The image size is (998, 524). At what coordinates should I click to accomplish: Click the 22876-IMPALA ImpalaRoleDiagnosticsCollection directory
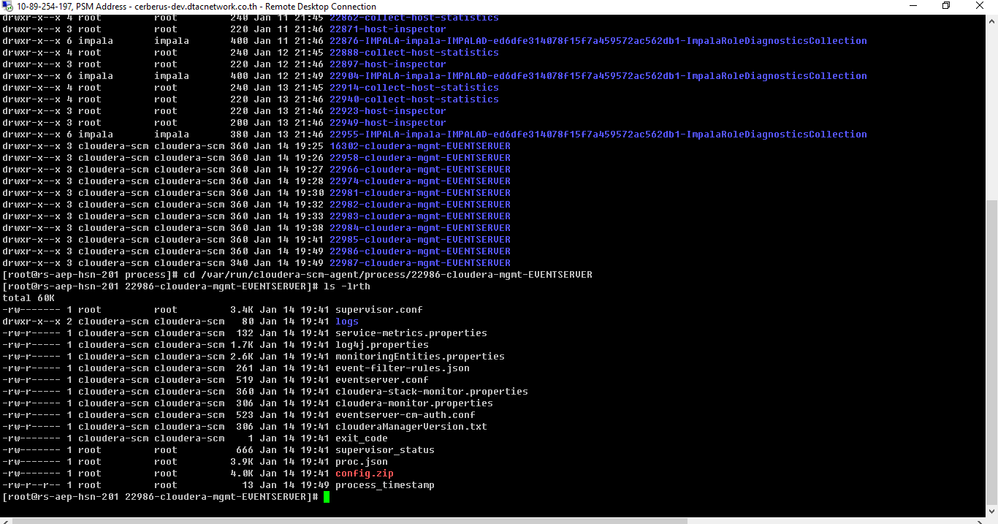pyautogui.click(x=598, y=41)
